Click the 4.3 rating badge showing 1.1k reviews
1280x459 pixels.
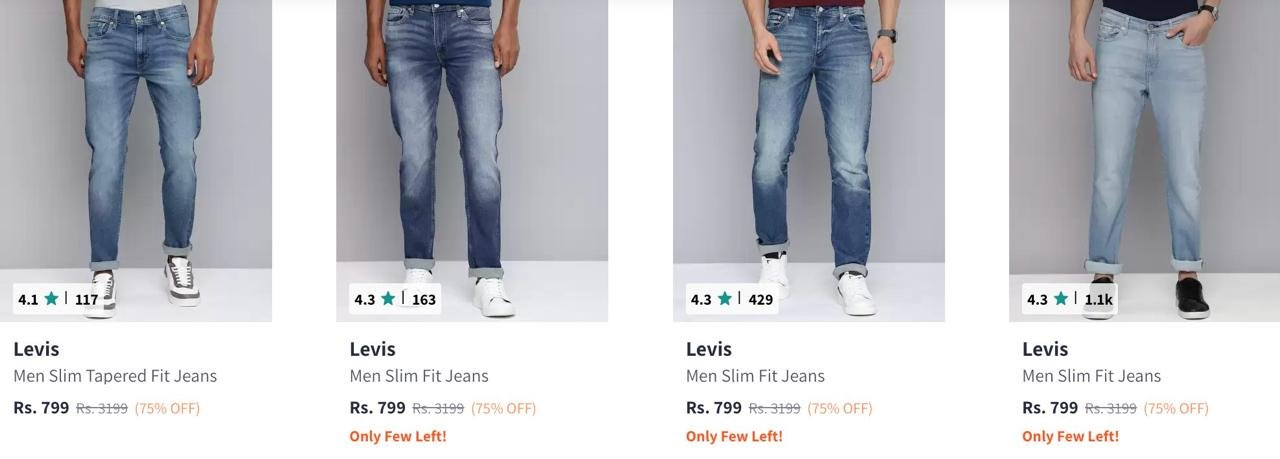click(1069, 299)
